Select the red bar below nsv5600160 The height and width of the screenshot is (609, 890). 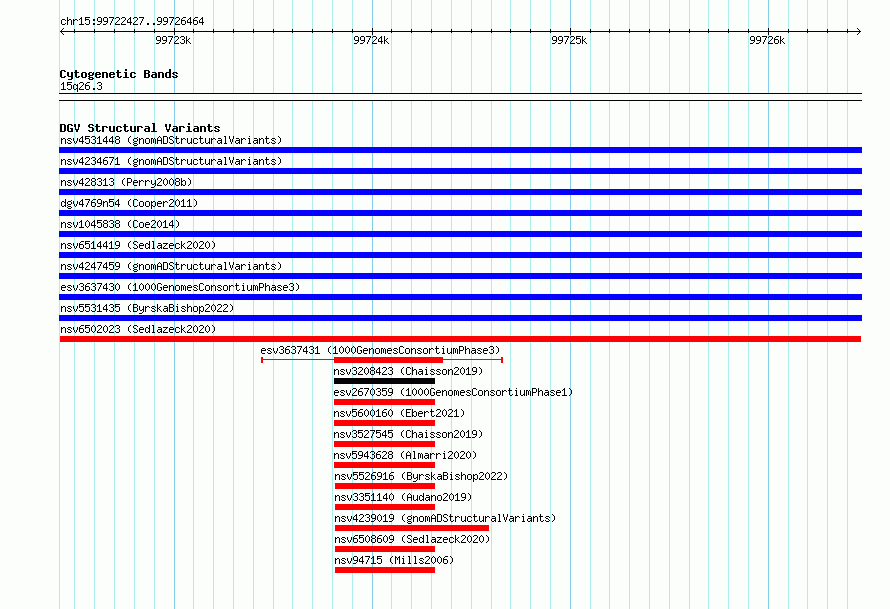(x=384, y=423)
